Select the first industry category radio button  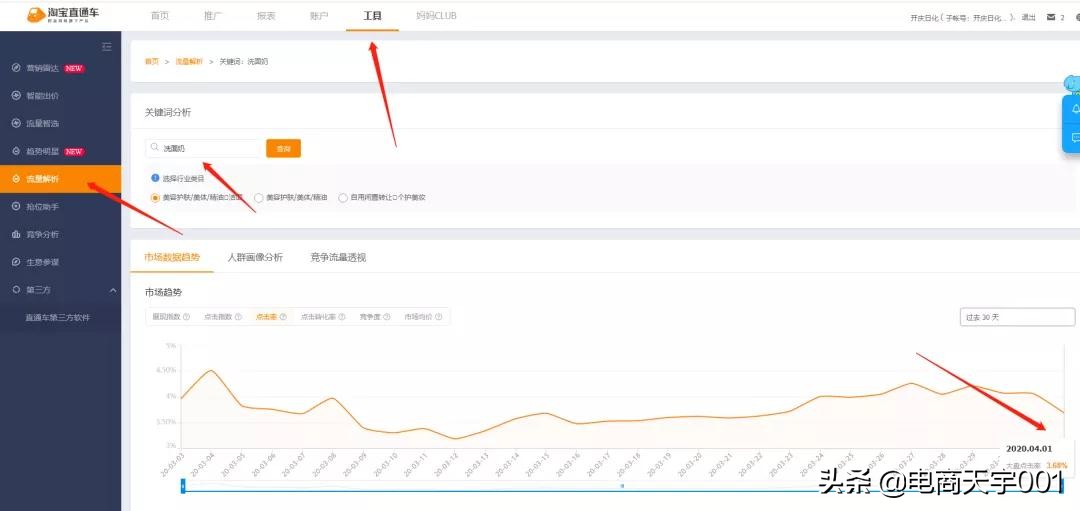pyautogui.click(x=155, y=198)
